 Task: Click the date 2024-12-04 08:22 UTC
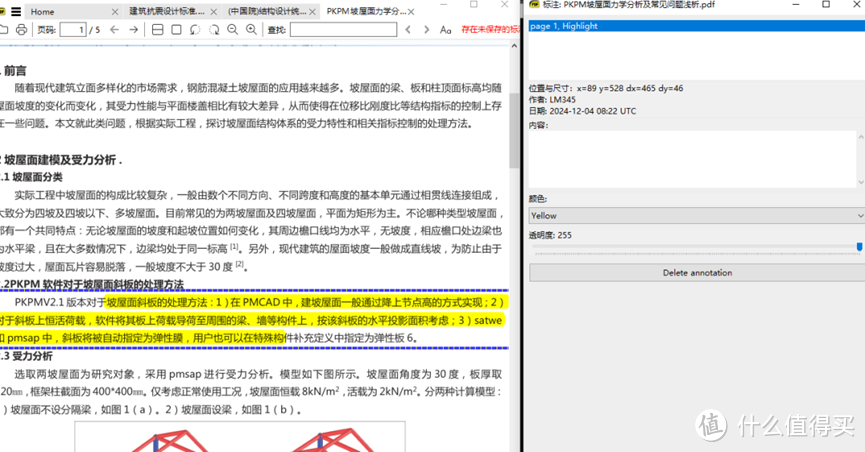pyautogui.click(x=592, y=111)
